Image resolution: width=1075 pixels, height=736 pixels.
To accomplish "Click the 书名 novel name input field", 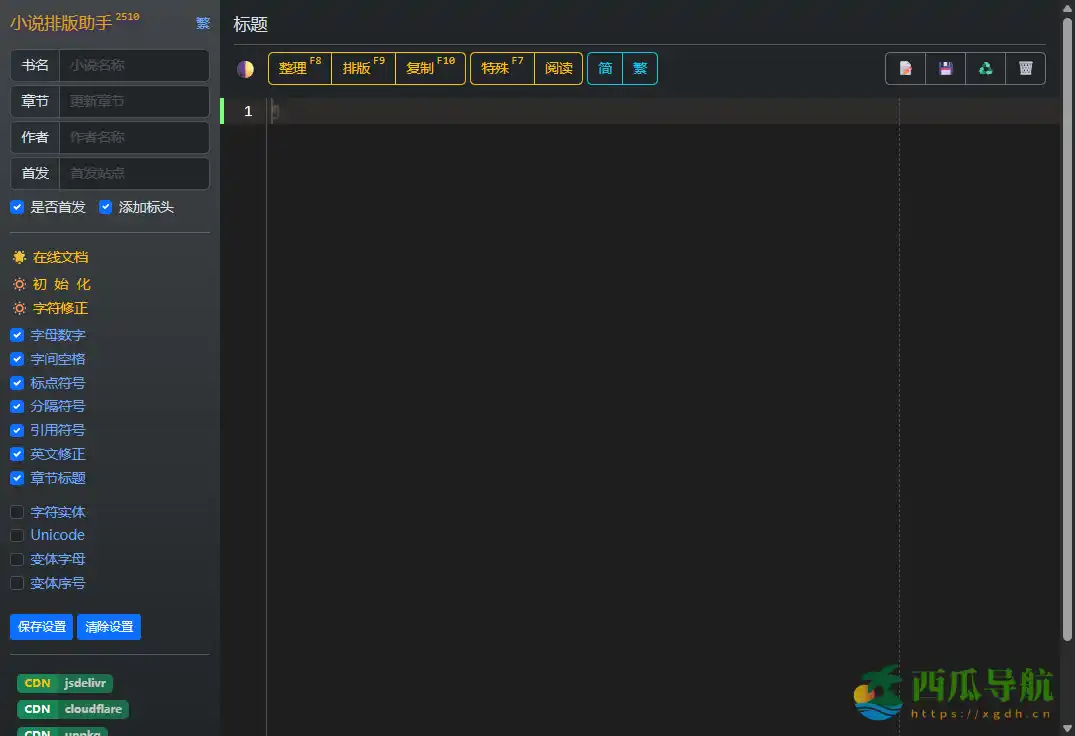I will pos(134,65).
